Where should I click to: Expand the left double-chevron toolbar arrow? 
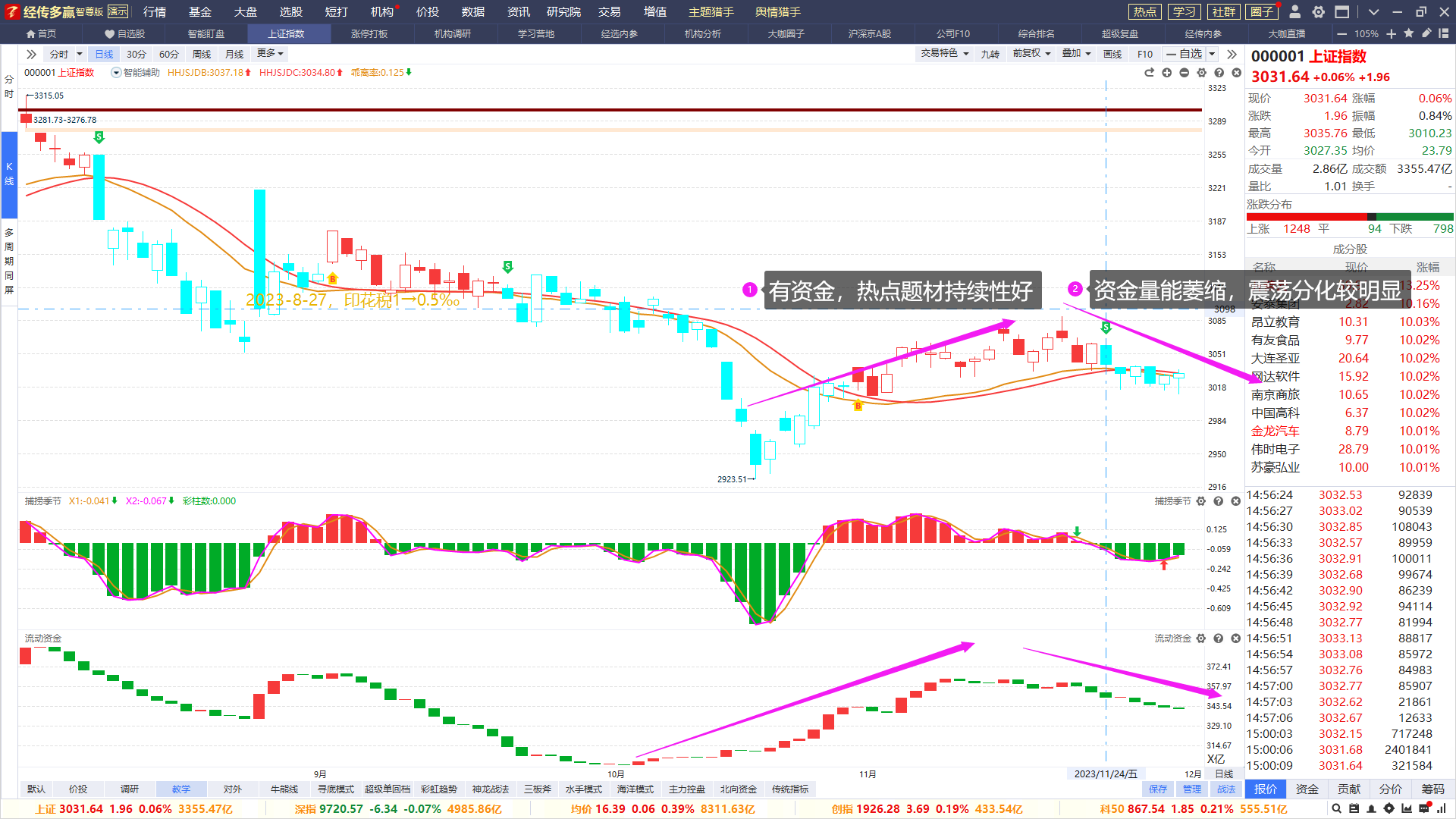tap(31, 54)
